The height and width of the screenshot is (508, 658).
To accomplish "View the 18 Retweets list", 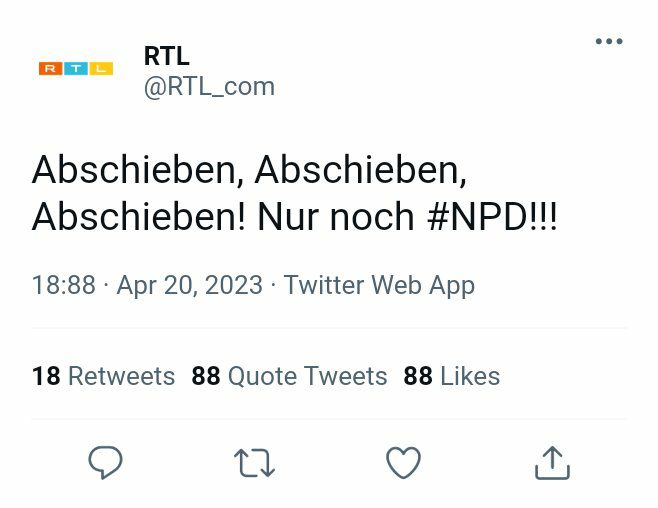I will [103, 376].
